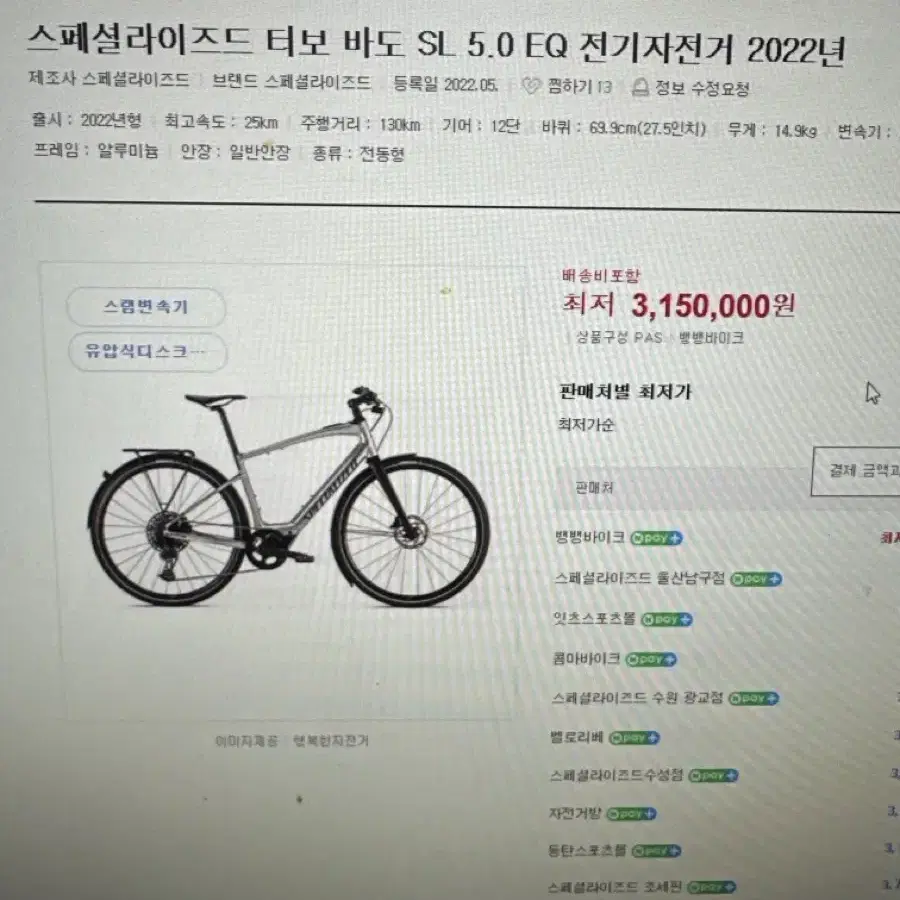
Task: Click Npay badge beside 동탄스포츠몰
Action: 656,851
